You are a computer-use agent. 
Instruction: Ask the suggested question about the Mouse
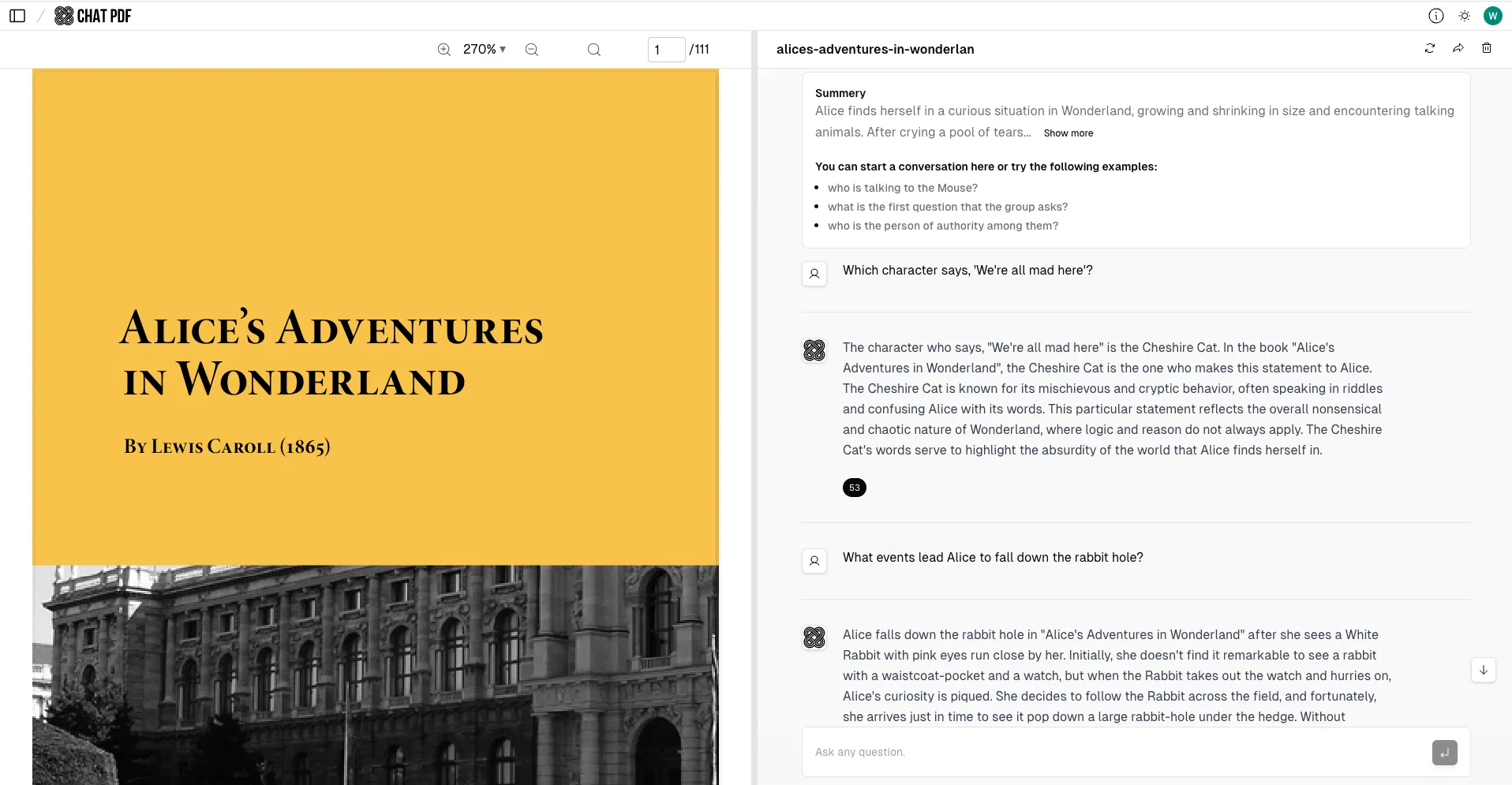(902, 188)
